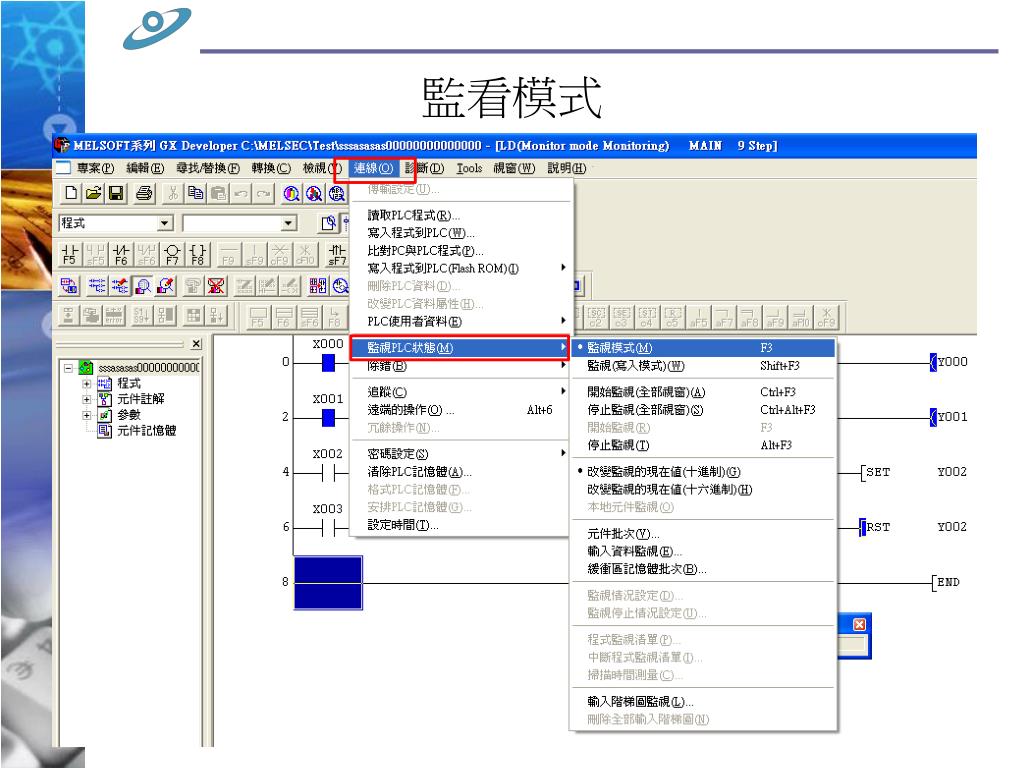Screen dimensions: 1024x768
Task: Choose 遠端的操作(O) menu entry
Action: [460, 410]
